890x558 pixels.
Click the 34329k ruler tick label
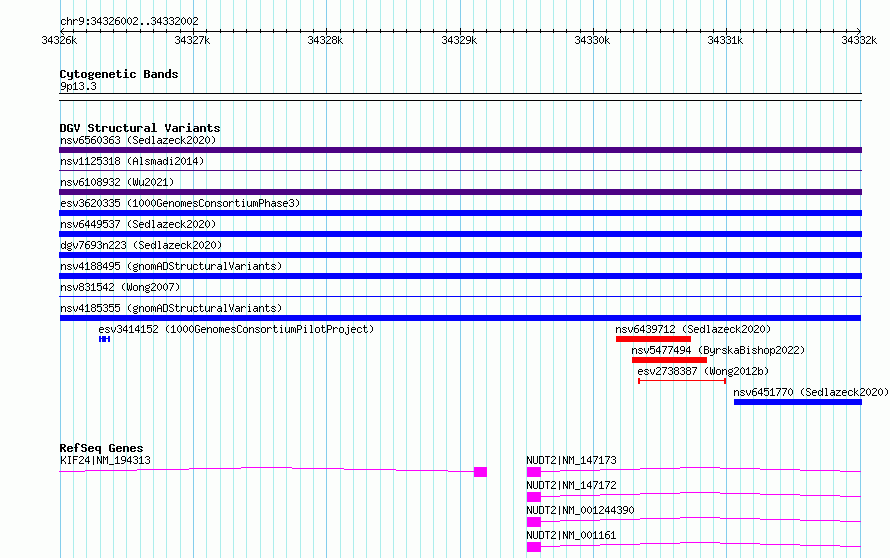coord(459,40)
